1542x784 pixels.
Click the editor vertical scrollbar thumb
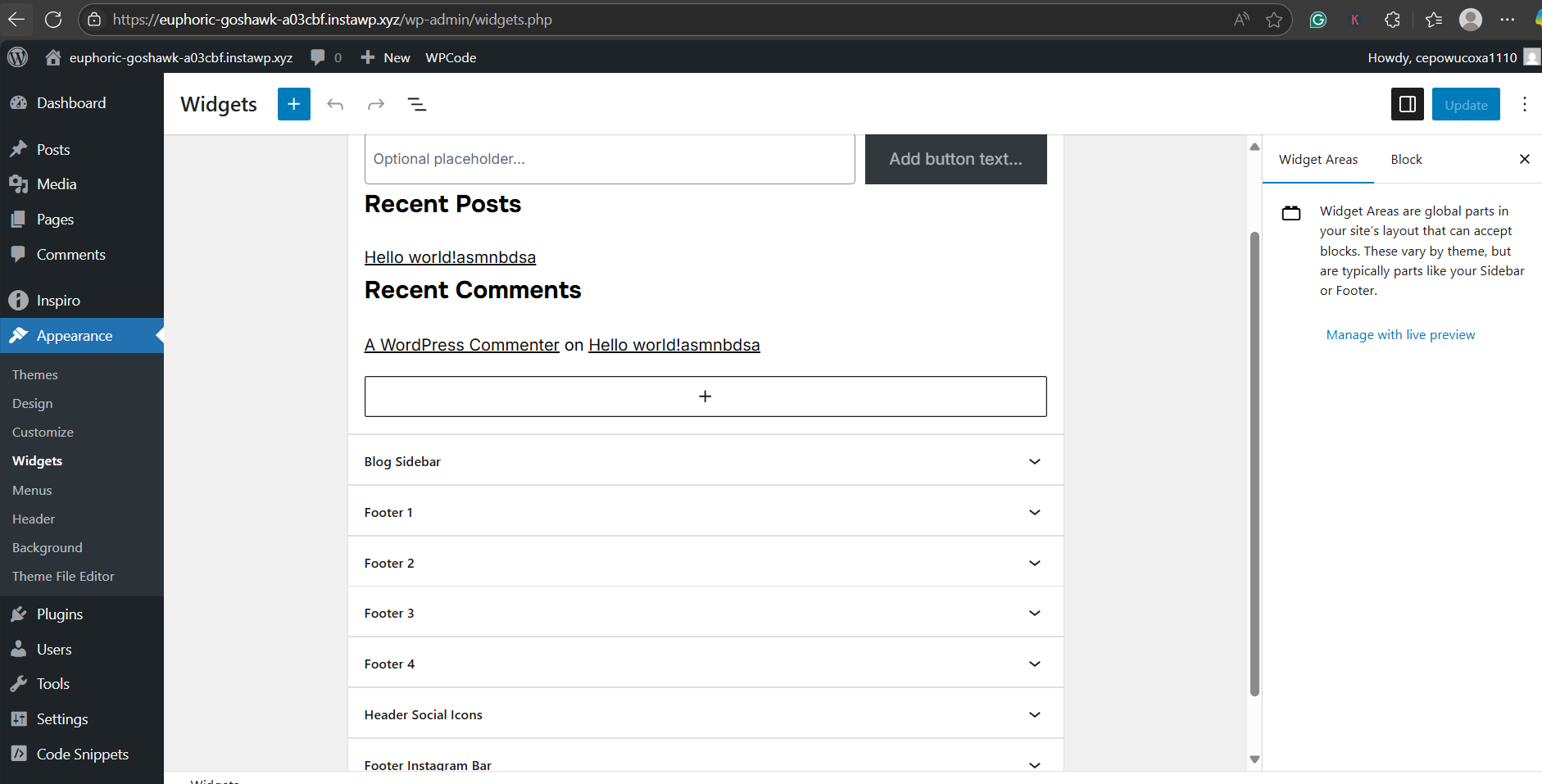(1254, 464)
